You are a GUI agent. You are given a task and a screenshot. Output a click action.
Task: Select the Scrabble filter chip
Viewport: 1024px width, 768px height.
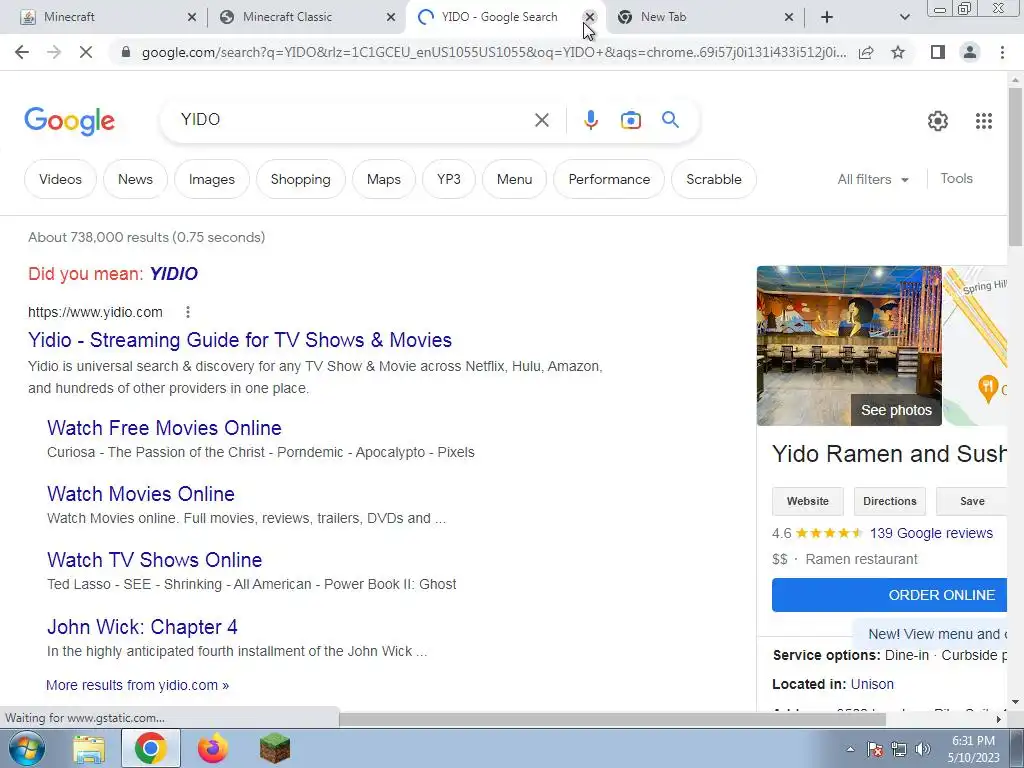coord(714,179)
